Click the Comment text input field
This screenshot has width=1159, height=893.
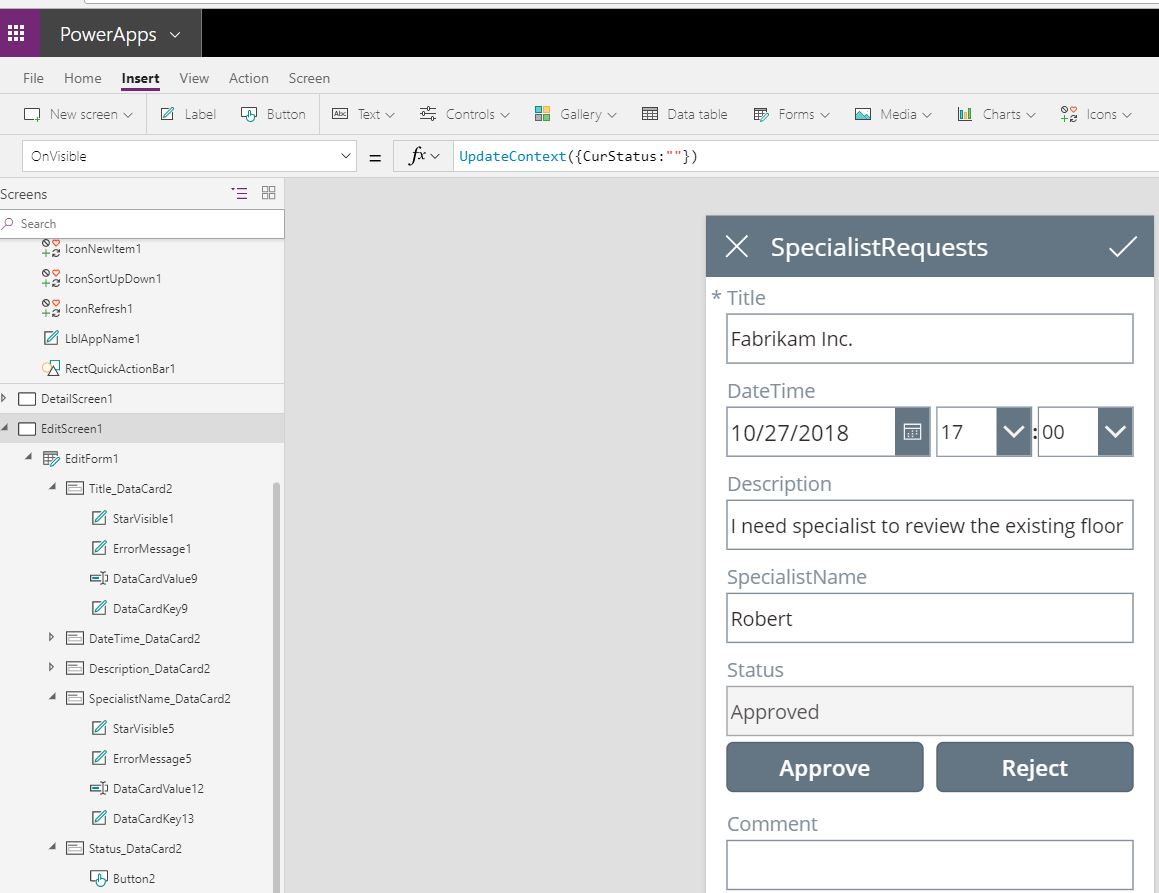point(929,864)
